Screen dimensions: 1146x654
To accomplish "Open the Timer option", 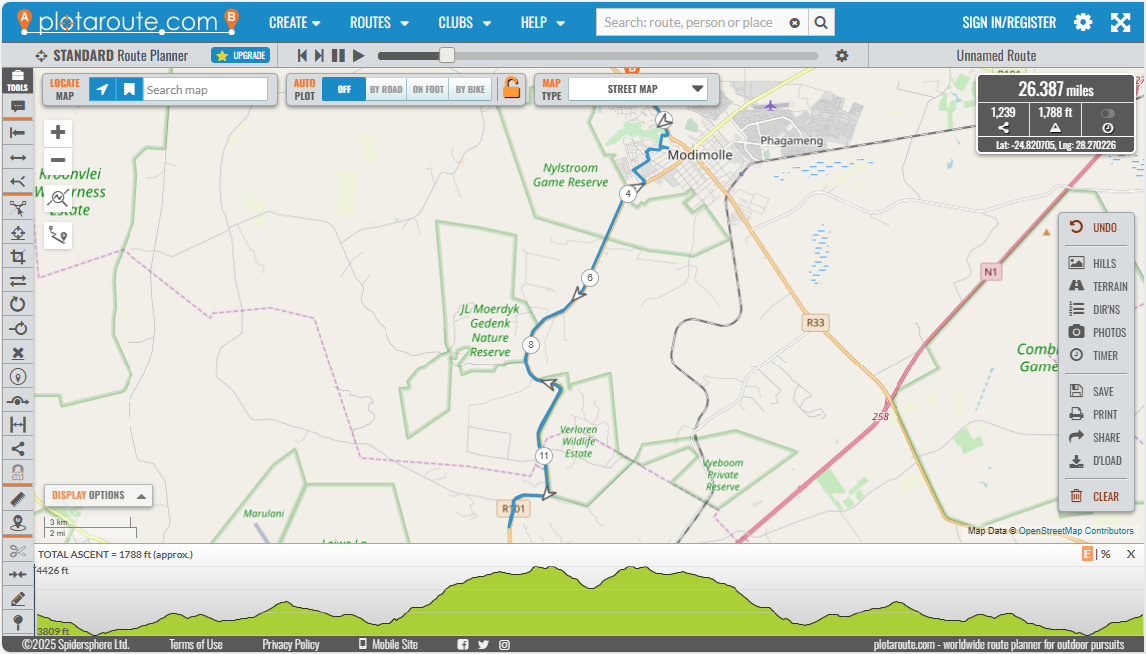I will 1093,356.
